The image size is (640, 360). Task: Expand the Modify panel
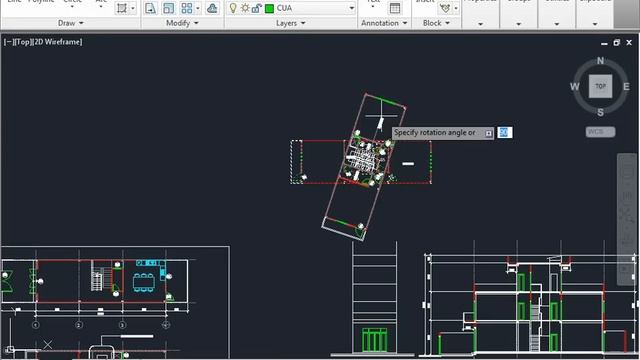[x=182, y=23]
